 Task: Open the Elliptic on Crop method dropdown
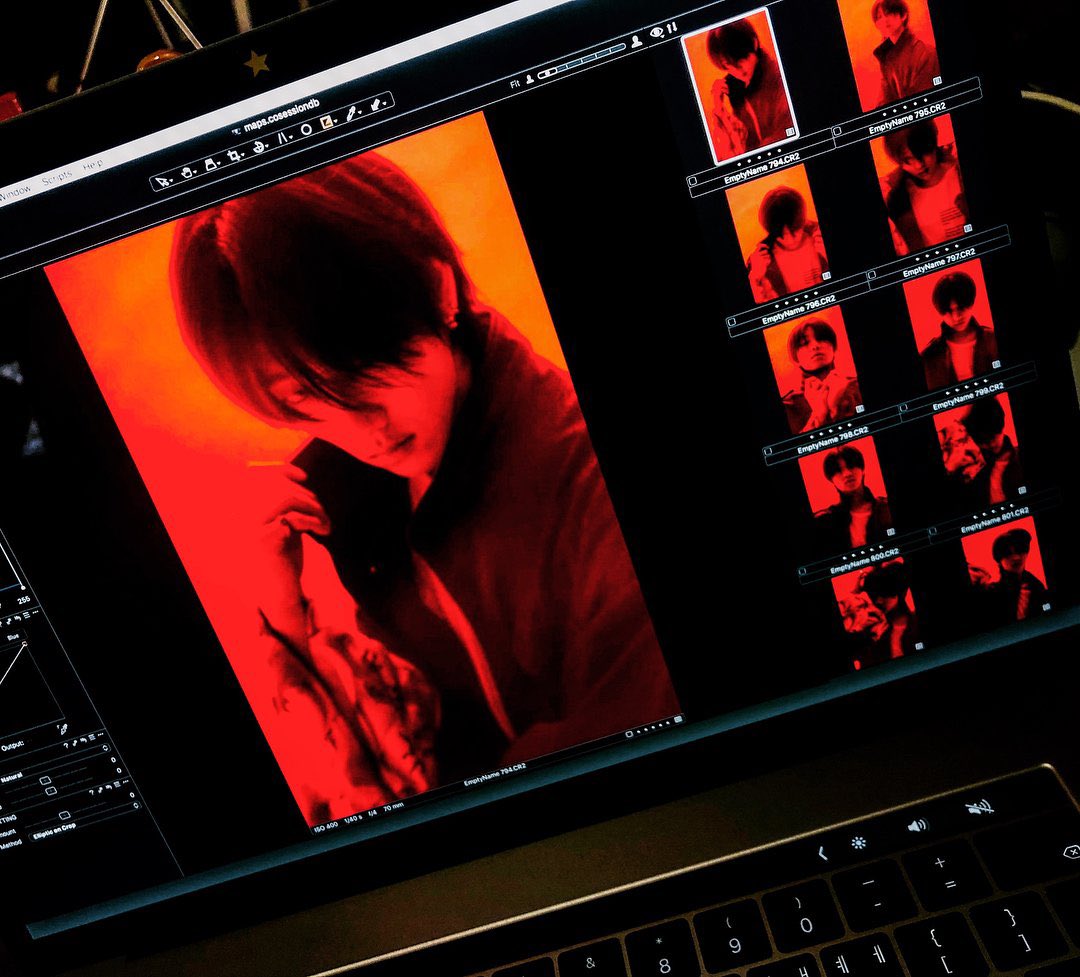tap(85, 822)
